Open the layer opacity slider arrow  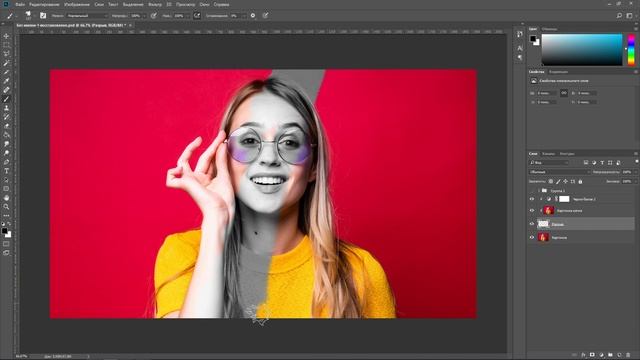coord(635,172)
